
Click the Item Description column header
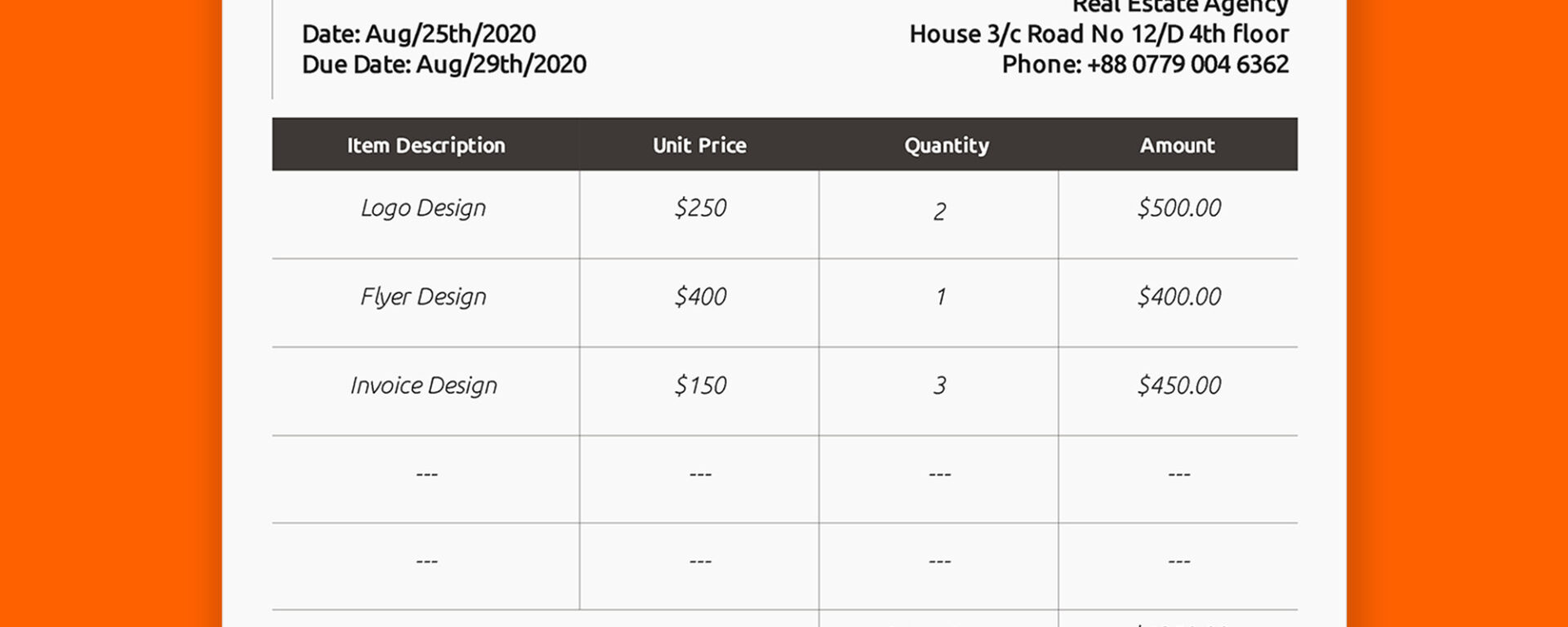point(425,145)
